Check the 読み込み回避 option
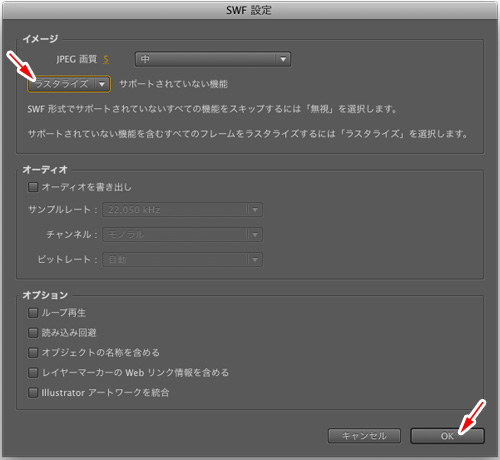This screenshot has height=460, width=500. [33, 333]
